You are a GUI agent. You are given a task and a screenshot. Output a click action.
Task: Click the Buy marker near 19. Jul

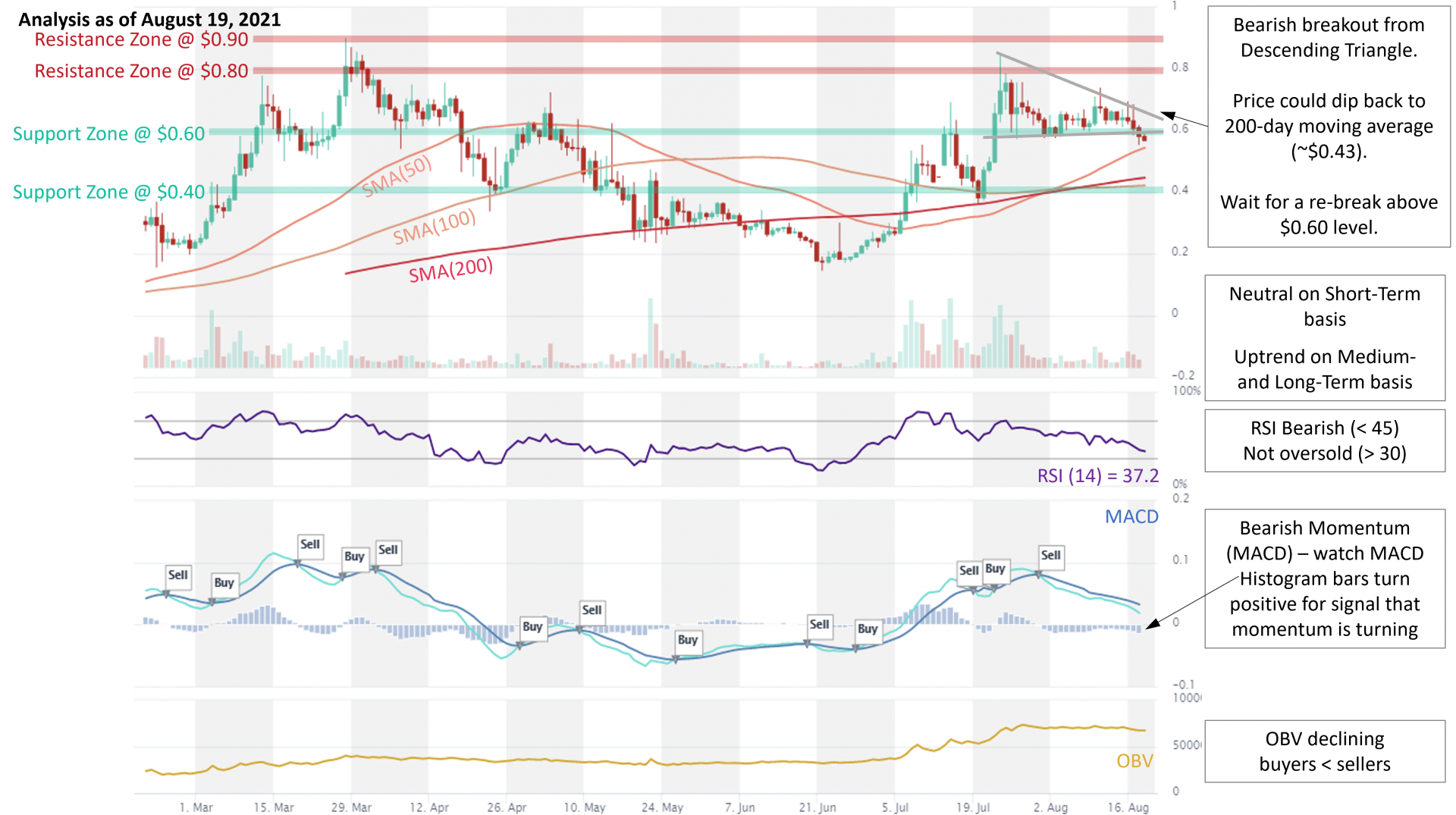(x=995, y=569)
